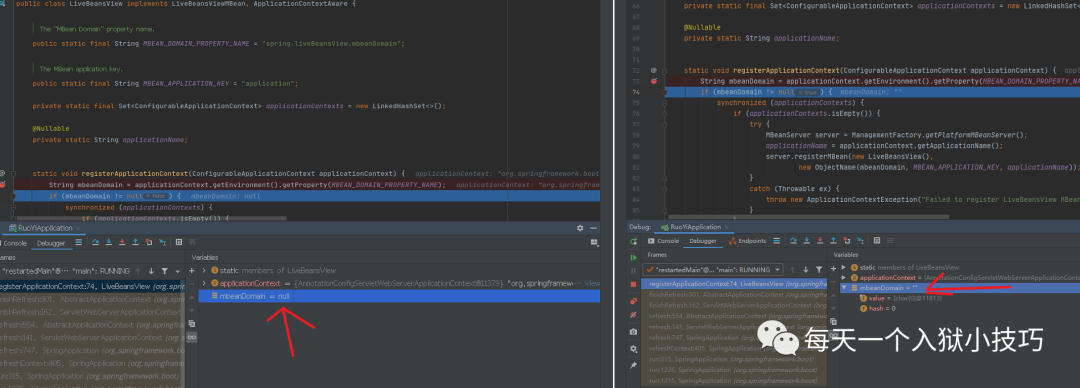Screen dimensions: 1080x388
Task: Switch to Debugger tab in left panel
Action: [x=51, y=243]
